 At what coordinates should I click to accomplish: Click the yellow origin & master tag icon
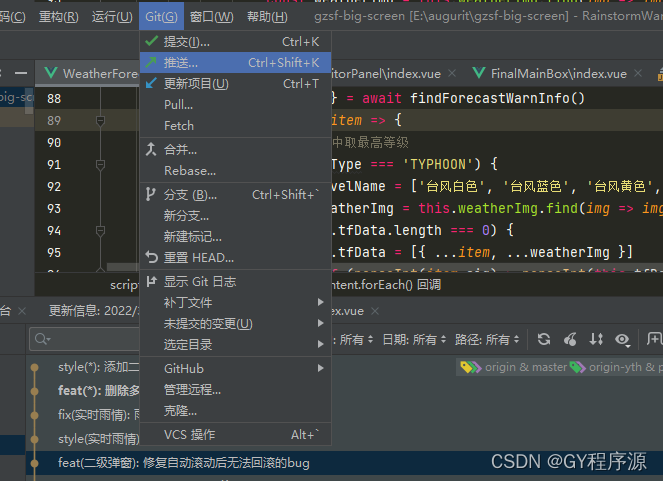470,367
